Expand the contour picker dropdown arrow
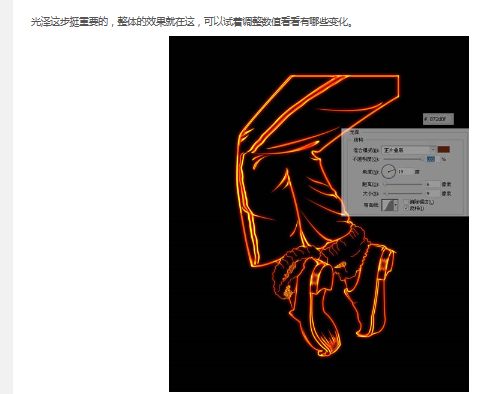 [396, 205]
